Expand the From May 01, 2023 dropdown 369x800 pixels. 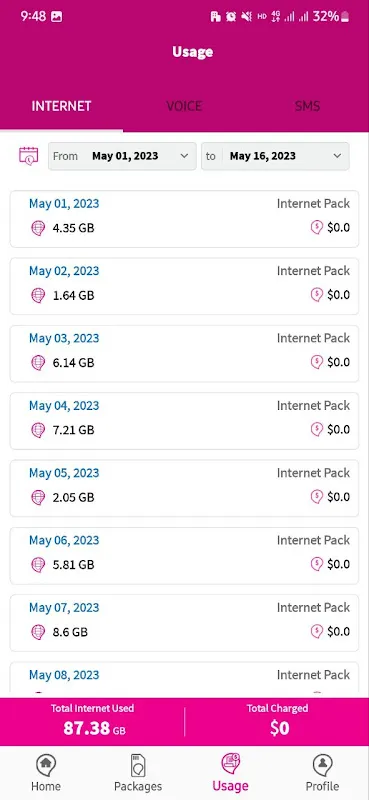(122, 156)
